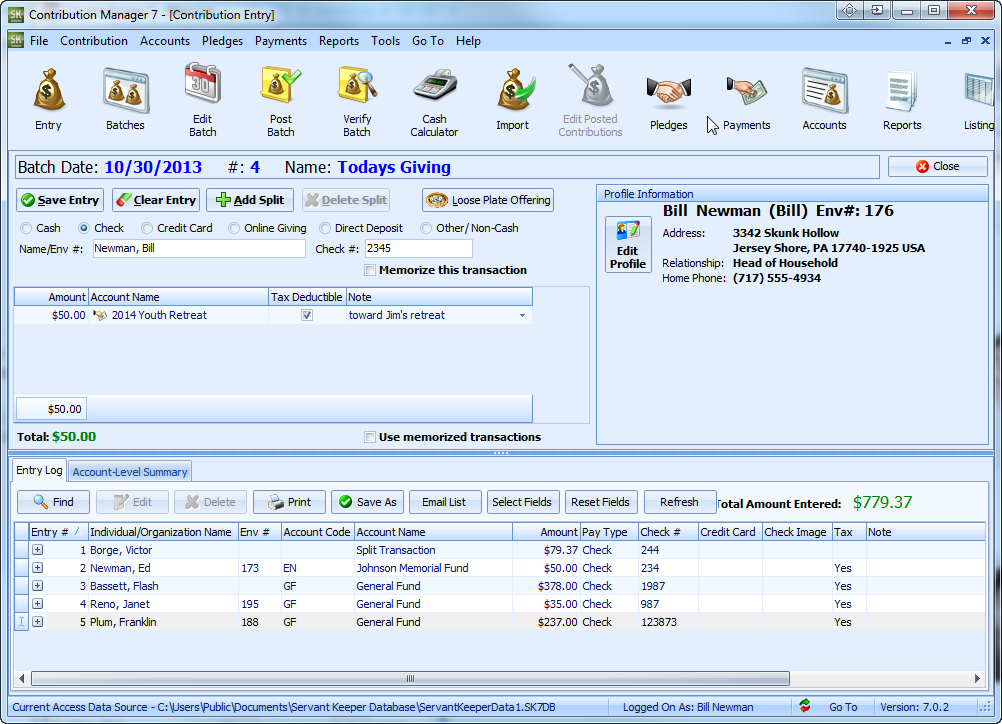The height and width of the screenshot is (724, 1002).
Task: Open the Tools menu
Action: pyautogui.click(x=385, y=41)
